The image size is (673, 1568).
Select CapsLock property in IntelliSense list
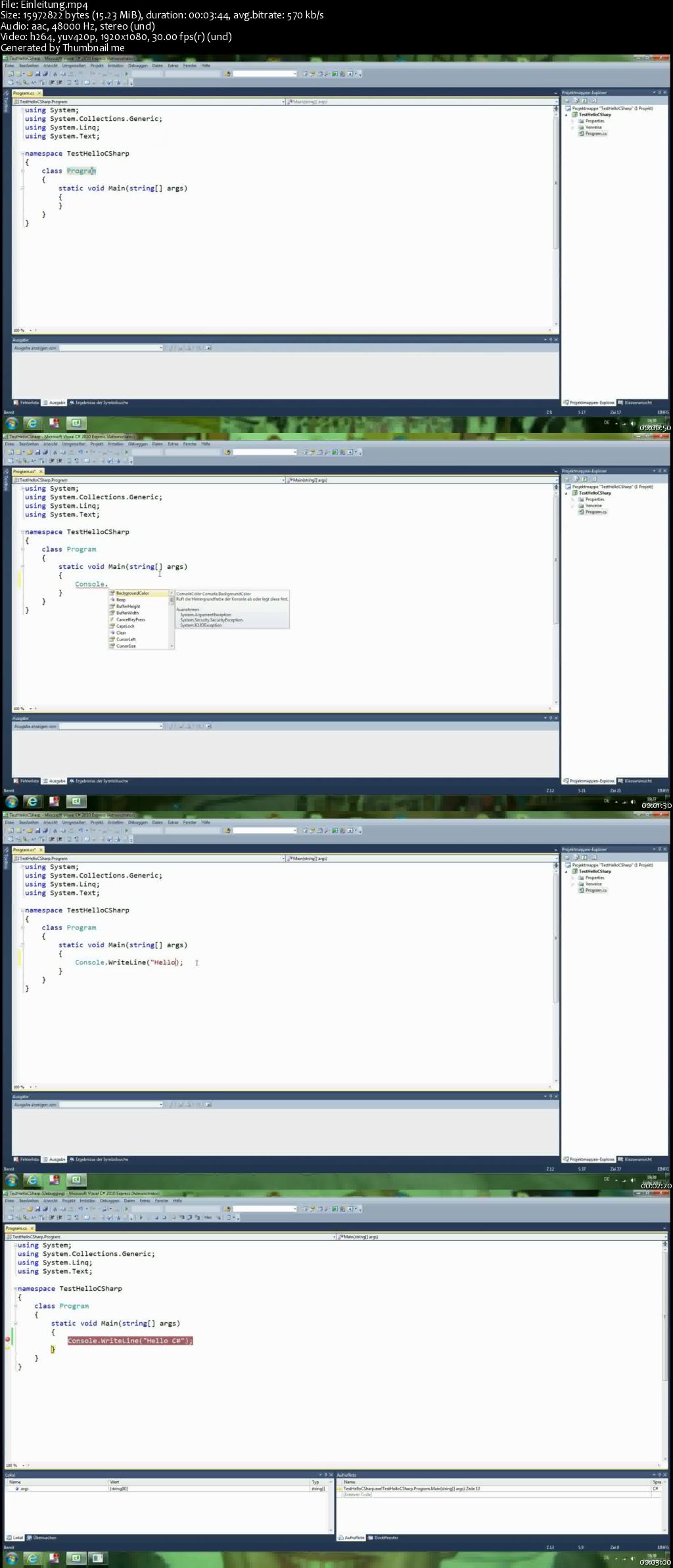[x=139, y=626]
